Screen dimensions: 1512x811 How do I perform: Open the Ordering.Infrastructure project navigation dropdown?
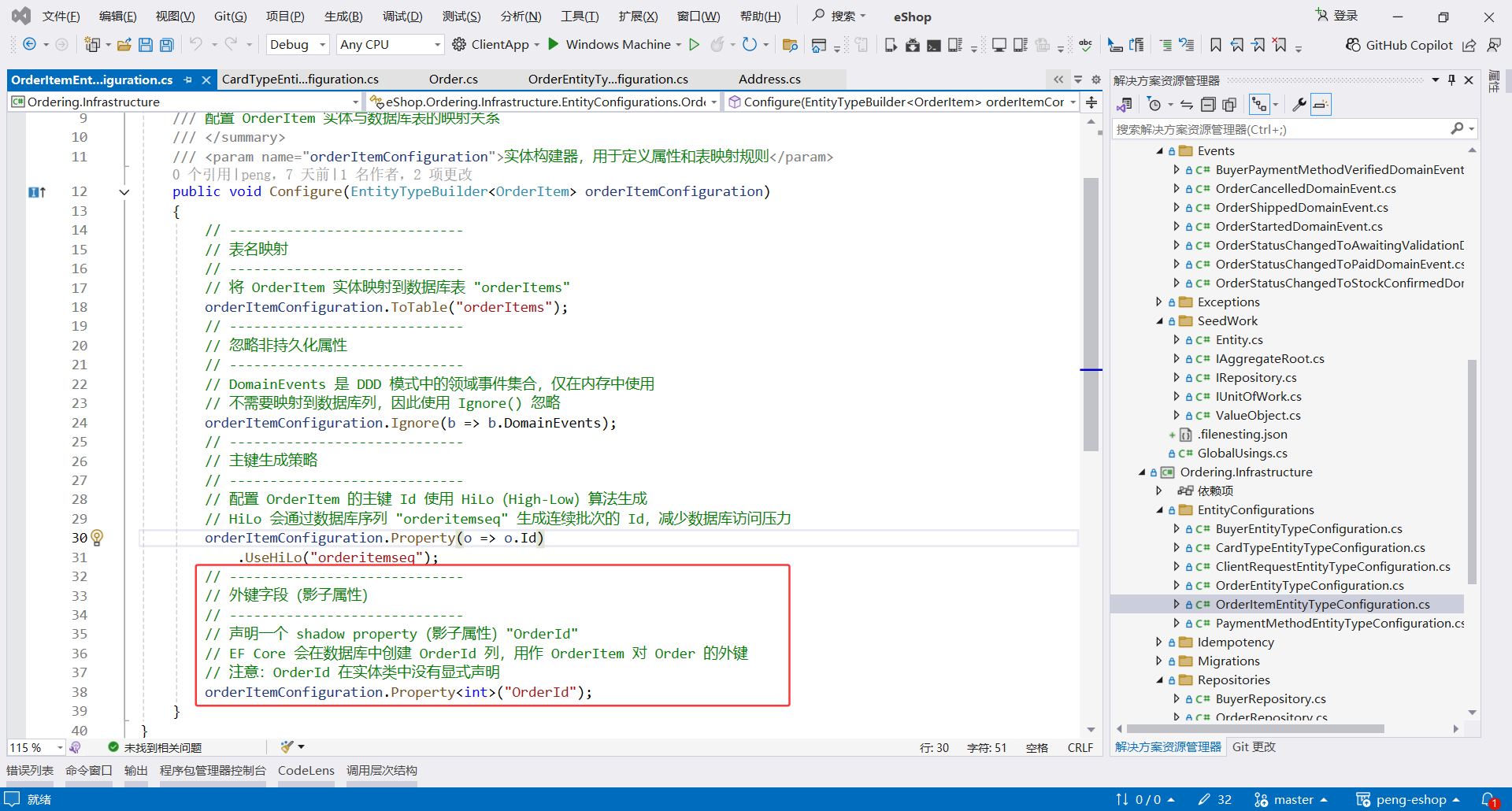[185, 102]
